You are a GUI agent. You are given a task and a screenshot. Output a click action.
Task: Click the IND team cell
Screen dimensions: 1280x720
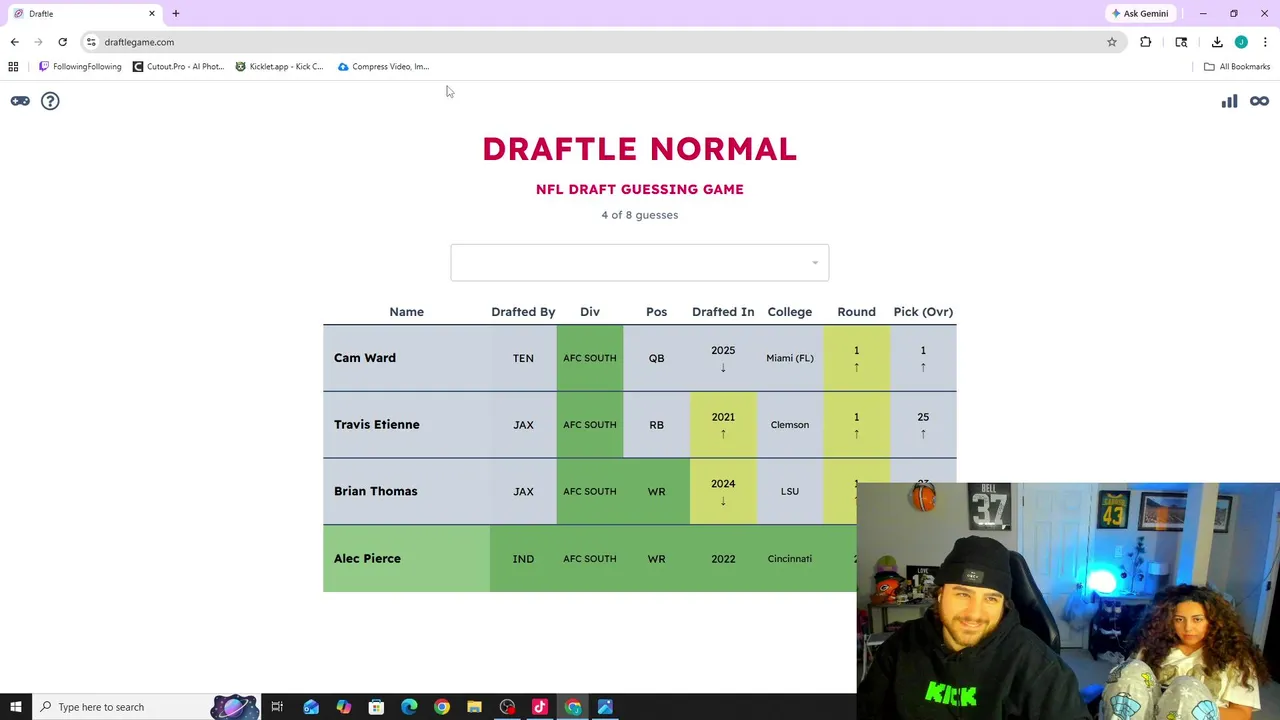coord(523,558)
